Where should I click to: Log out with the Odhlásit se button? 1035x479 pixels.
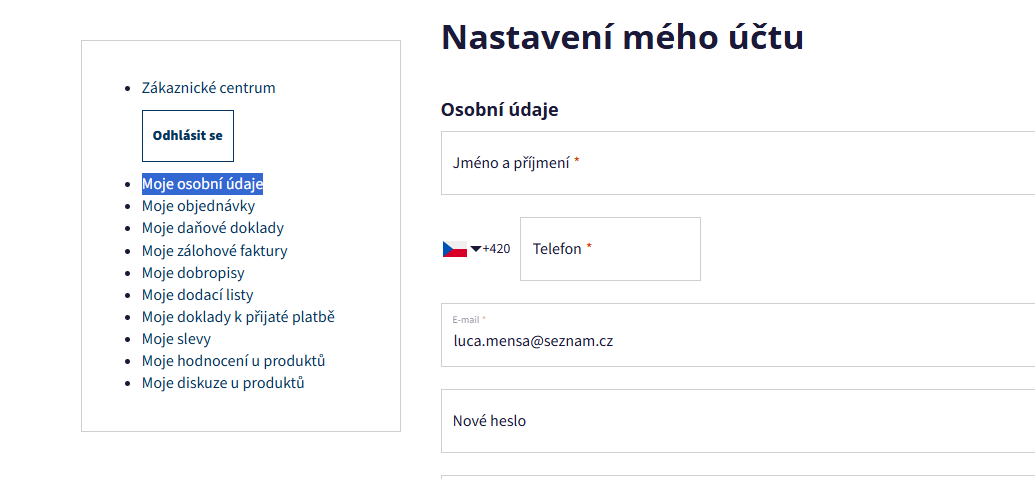pos(188,136)
